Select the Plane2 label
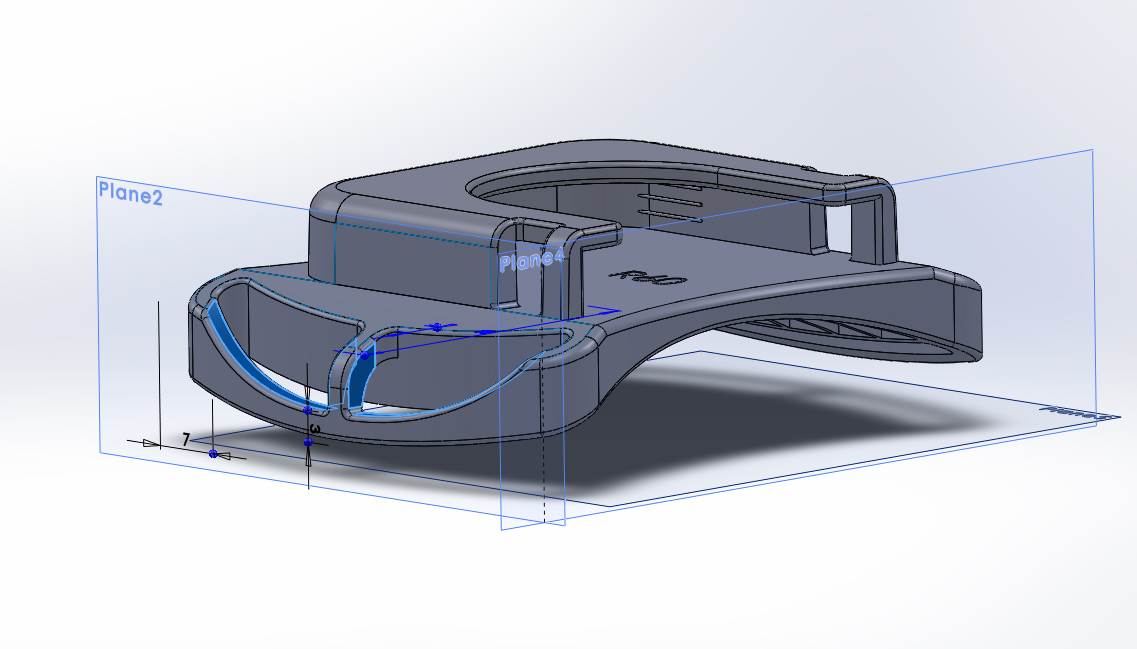The width and height of the screenshot is (1137, 649). tap(130, 194)
